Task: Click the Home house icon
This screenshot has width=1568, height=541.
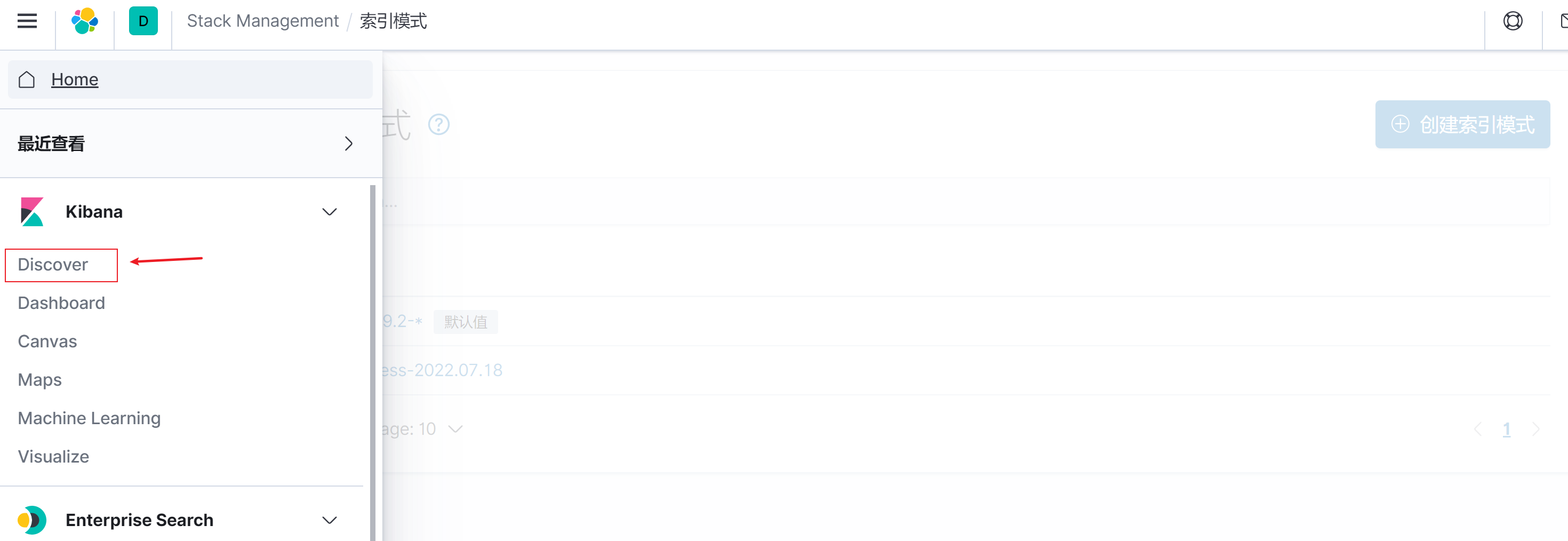Action: (27, 80)
